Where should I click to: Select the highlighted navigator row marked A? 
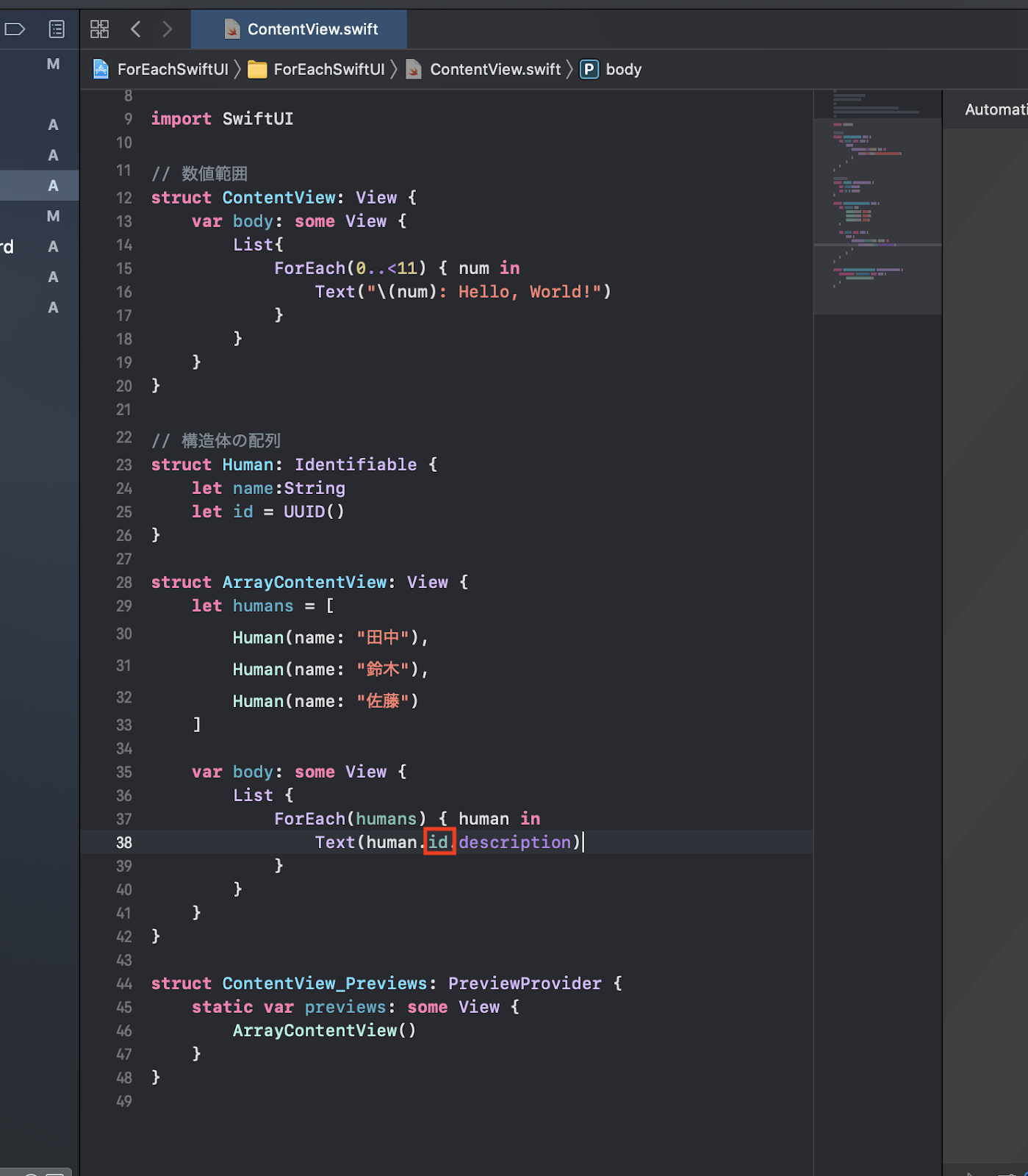click(x=40, y=186)
